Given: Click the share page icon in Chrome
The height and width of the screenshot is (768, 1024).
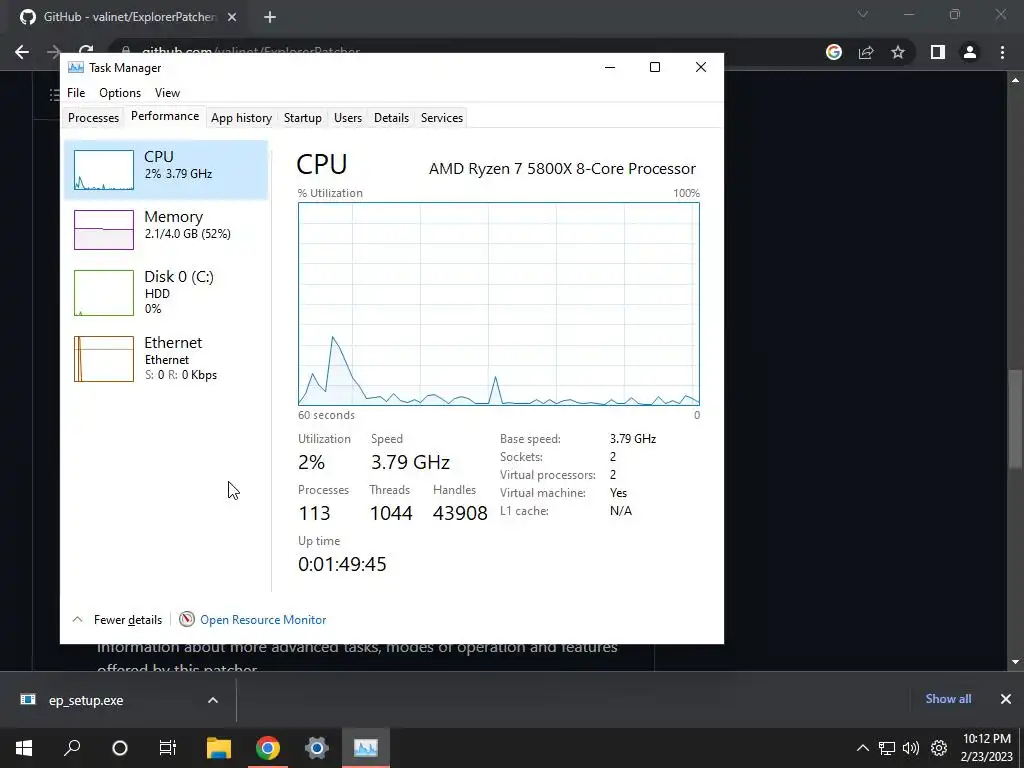Looking at the screenshot, I should click(x=866, y=52).
